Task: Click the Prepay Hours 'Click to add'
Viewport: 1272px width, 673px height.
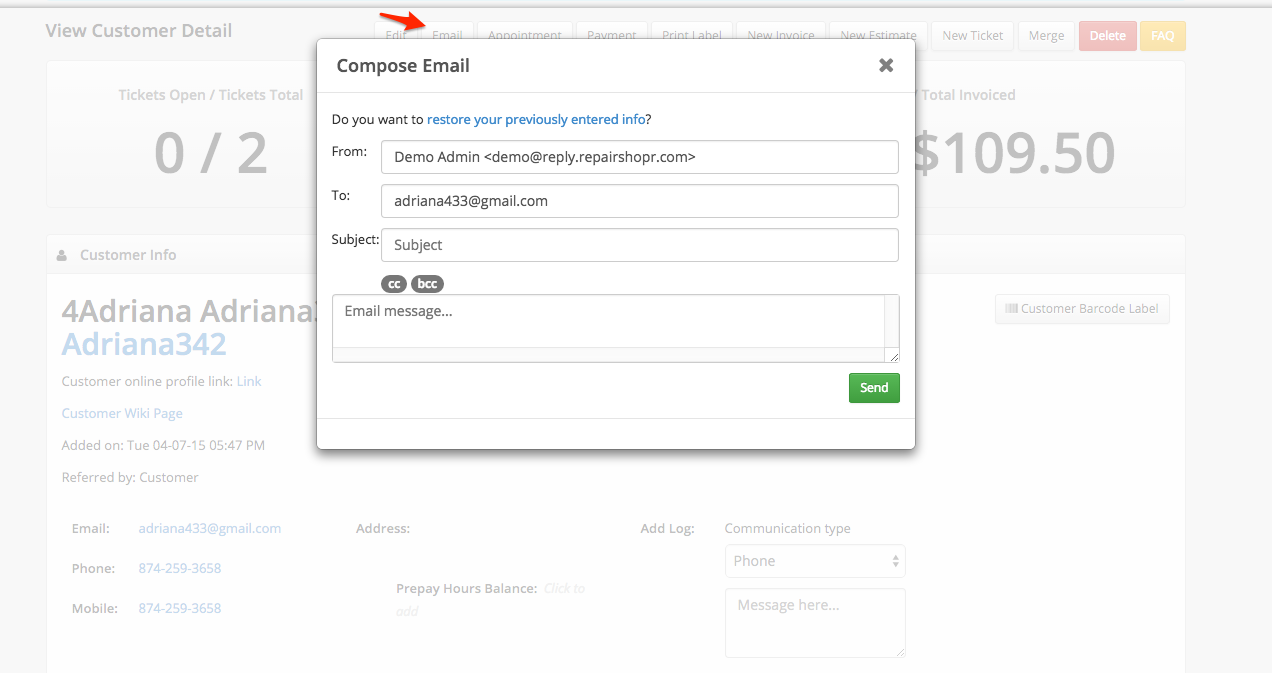Action: coord(564,589)
